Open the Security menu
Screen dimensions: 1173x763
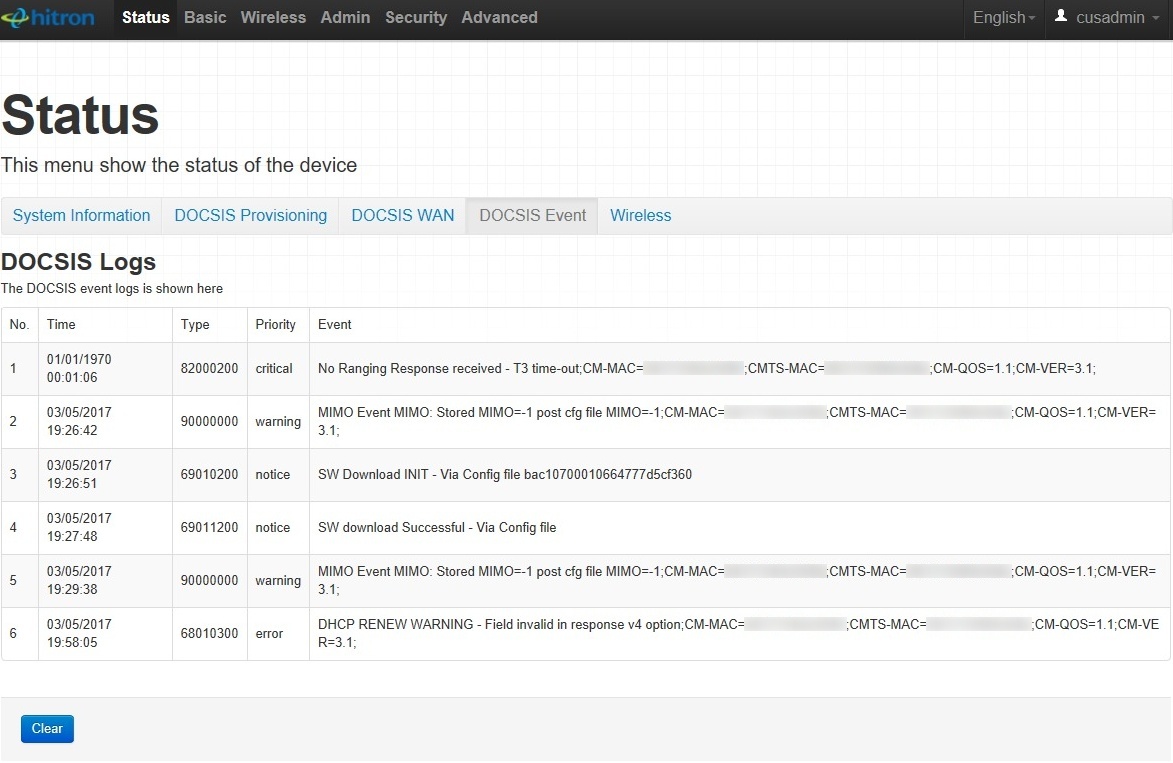click(415, 17)
